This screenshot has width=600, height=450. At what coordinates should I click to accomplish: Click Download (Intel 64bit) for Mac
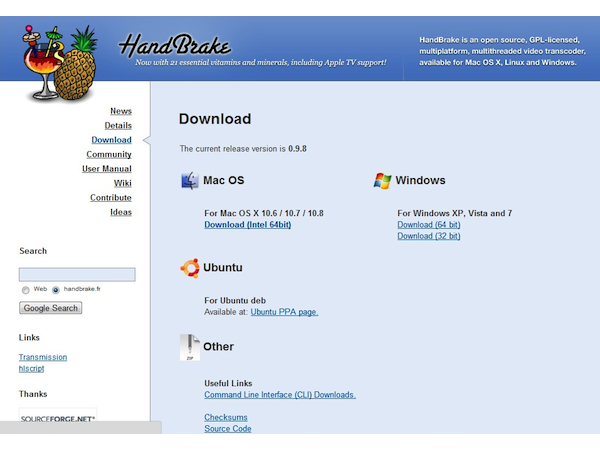point(248,225)
